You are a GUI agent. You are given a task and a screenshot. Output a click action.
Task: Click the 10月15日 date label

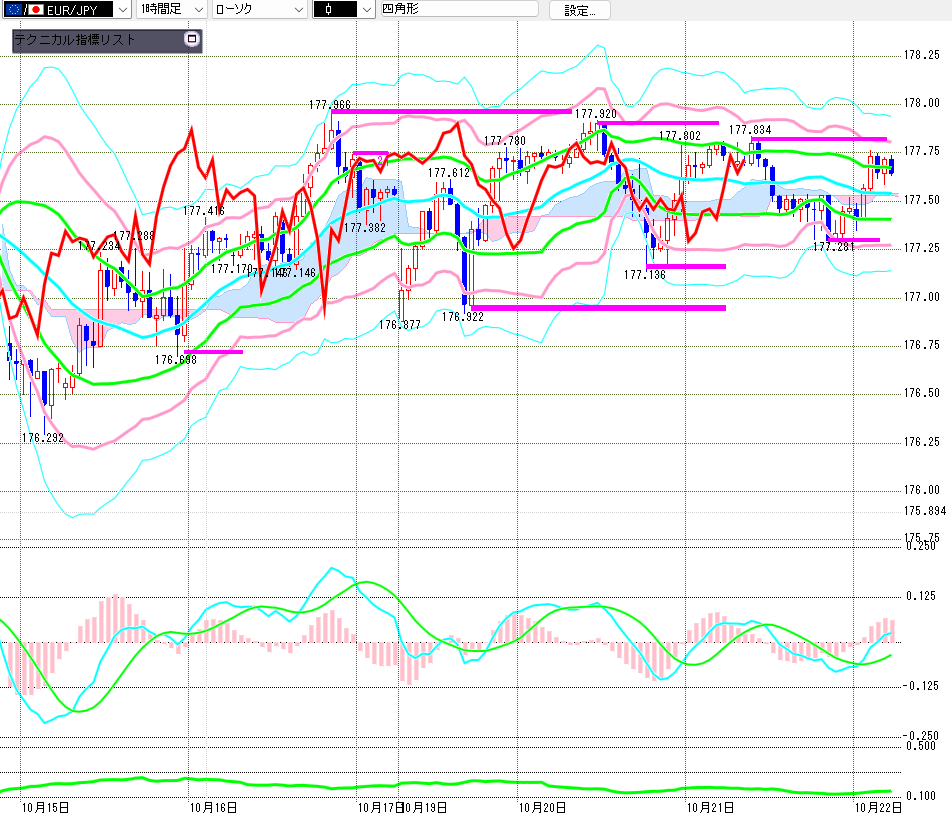click(x=46, y=807)
